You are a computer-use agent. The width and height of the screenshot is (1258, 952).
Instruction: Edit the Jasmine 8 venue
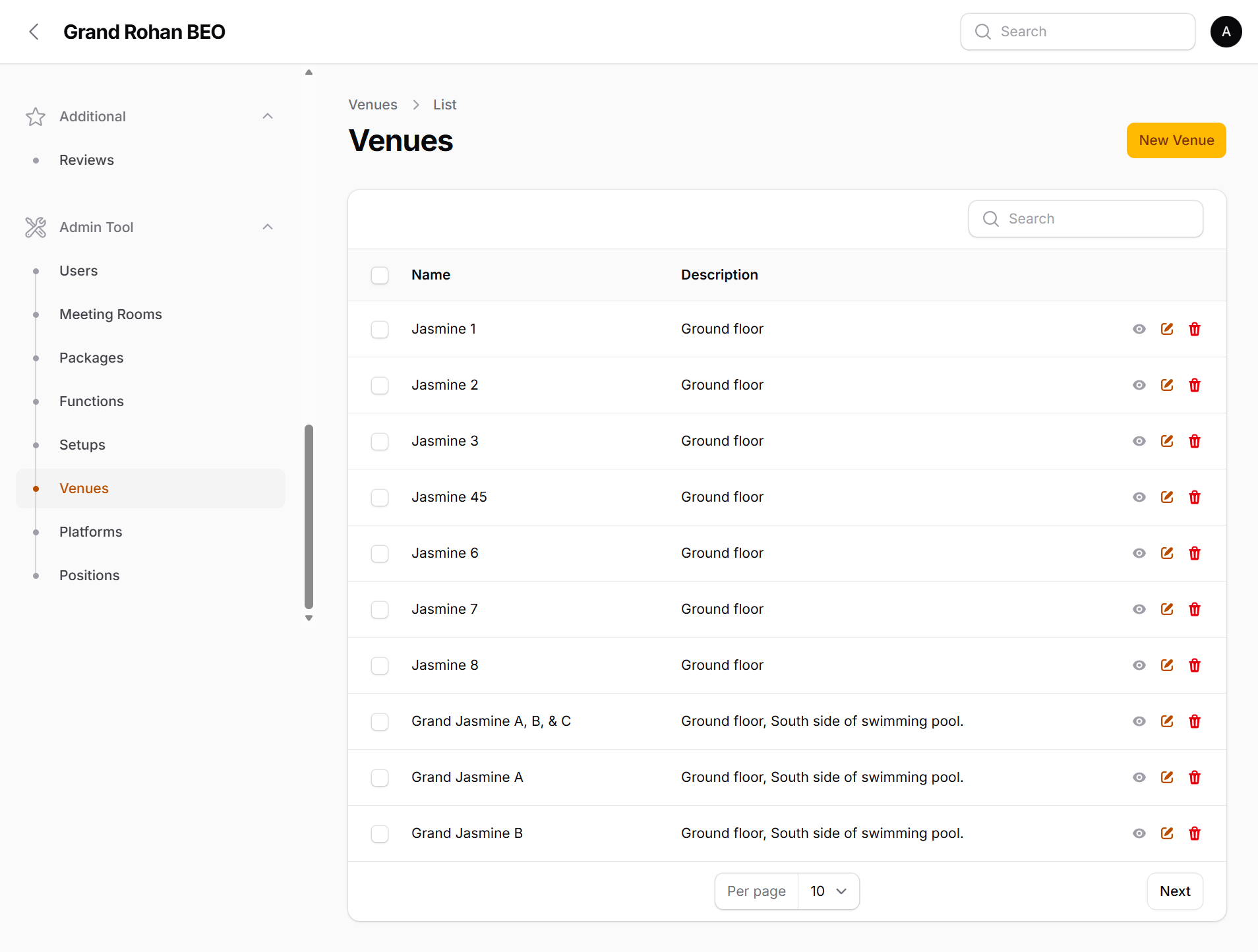tap(1166, 665)
